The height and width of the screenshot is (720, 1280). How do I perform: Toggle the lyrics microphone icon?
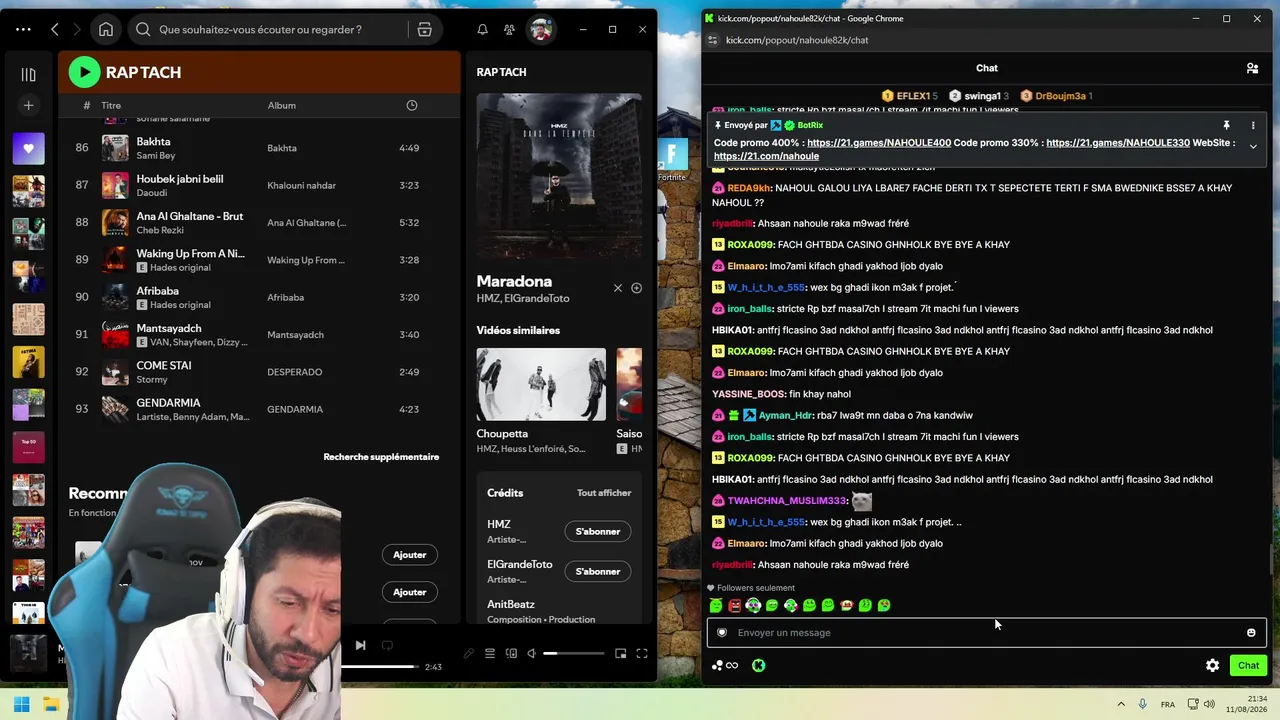(469, 654)
